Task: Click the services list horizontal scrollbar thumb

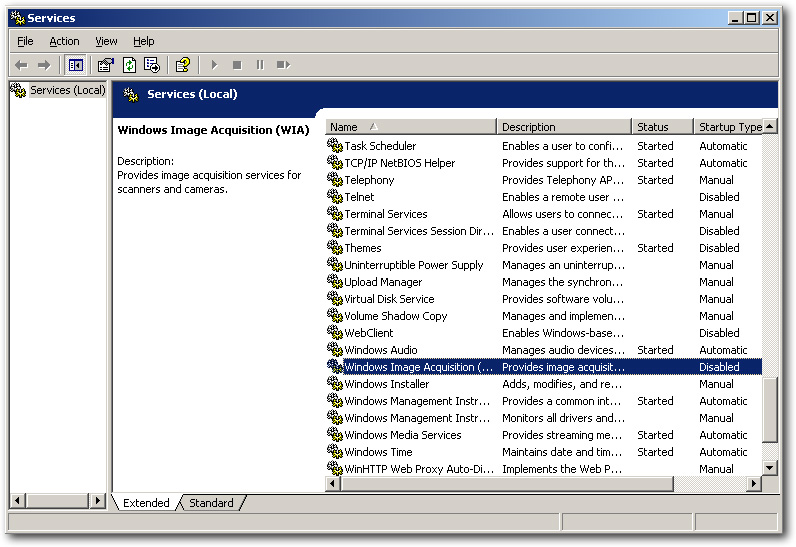Action: [x=507, y=484]
